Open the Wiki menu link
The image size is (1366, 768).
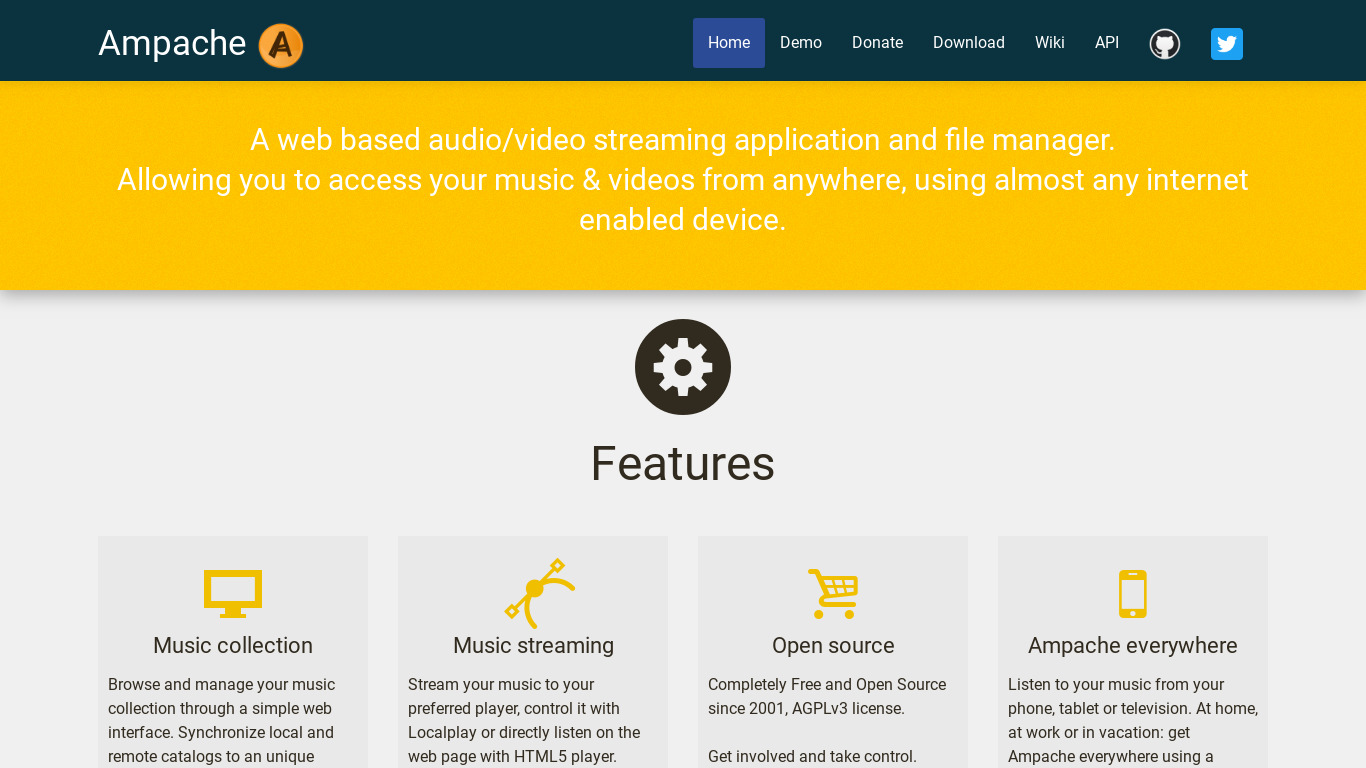click(1050, 43)
